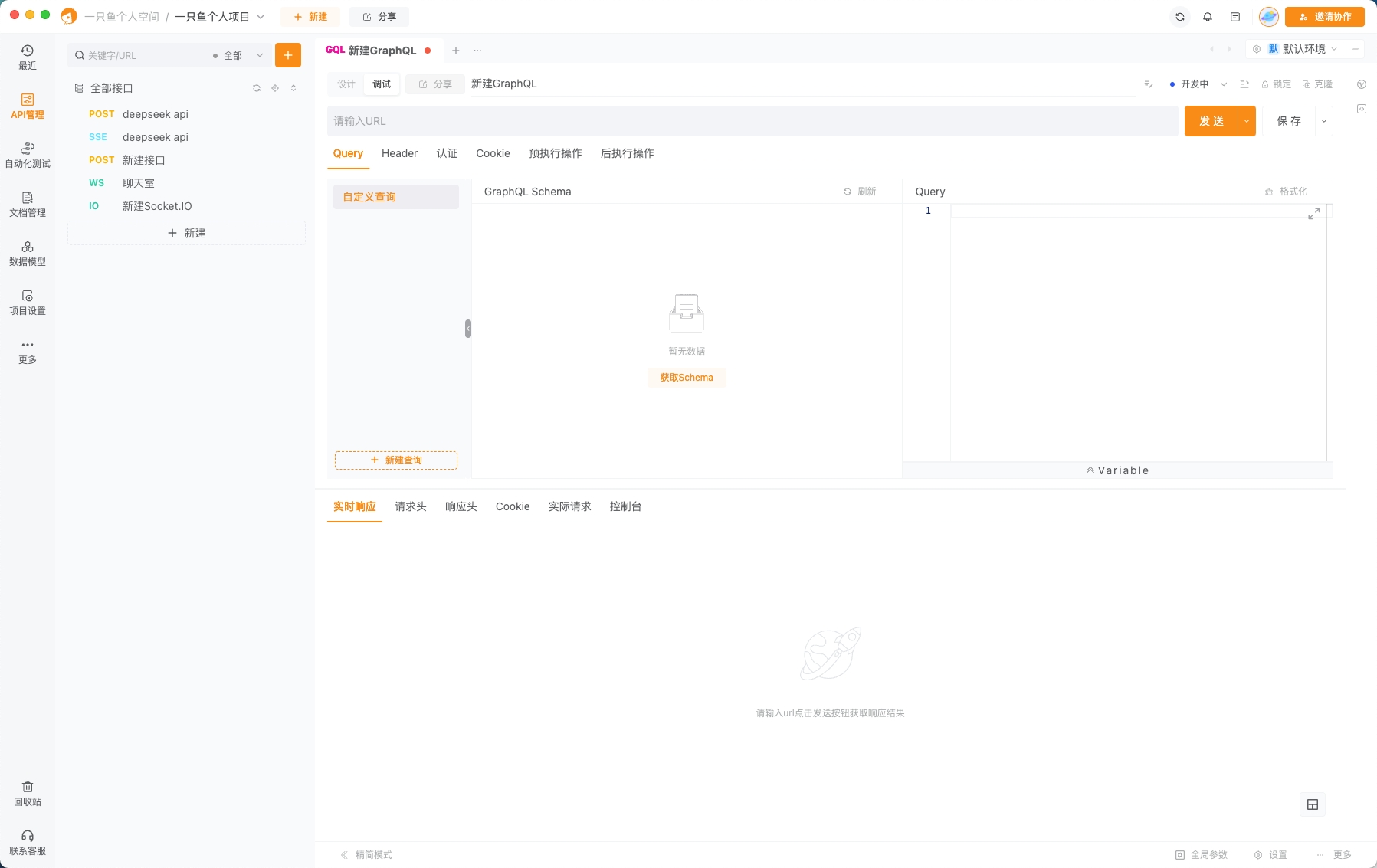The height and width of the screenshot is (868, 1377).
Task: Click the orange plus button beside search
Action: pyautogui.click(x=288, y=55)
